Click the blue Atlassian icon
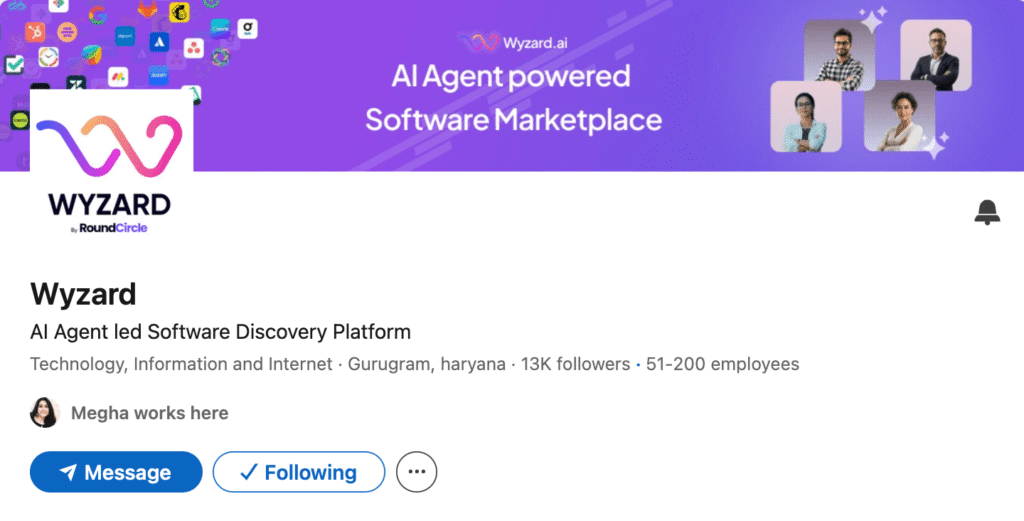 click(158, 42)
